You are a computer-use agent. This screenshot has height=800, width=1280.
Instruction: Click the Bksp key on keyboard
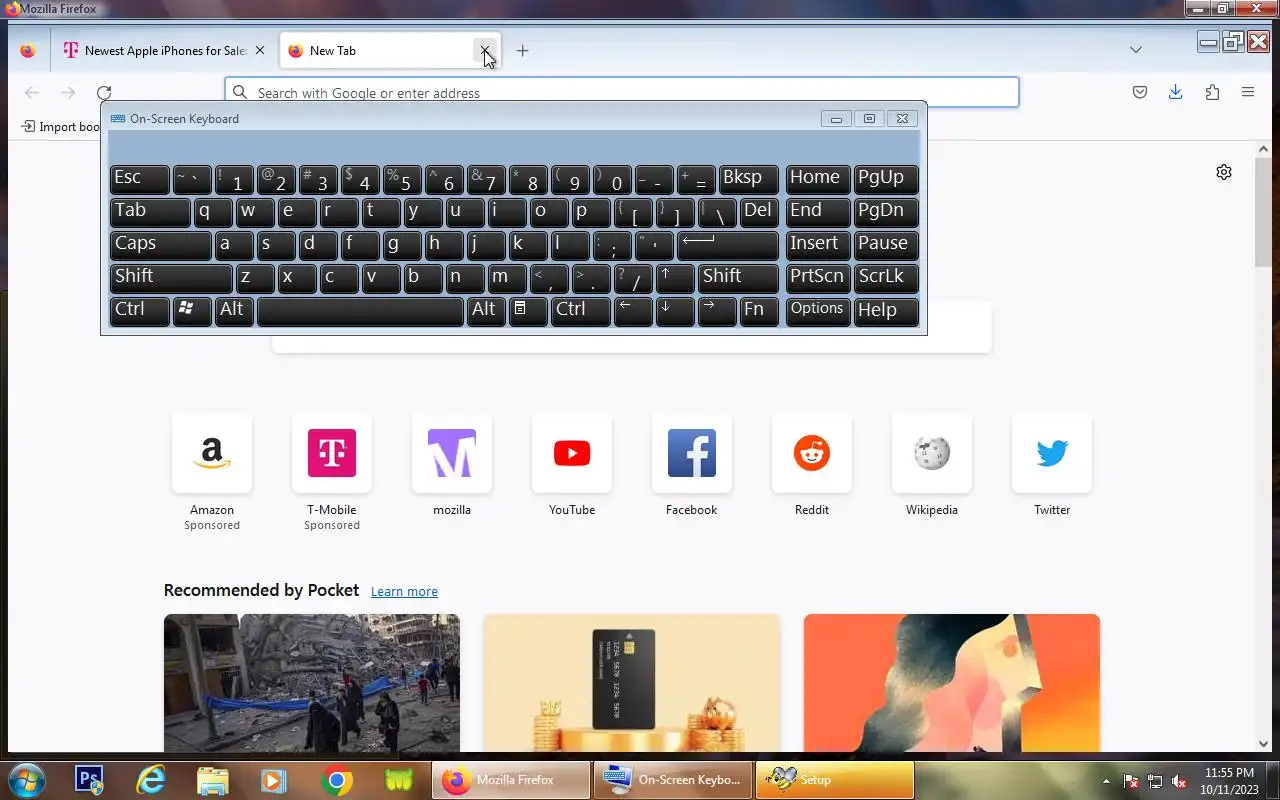(748, 179)
